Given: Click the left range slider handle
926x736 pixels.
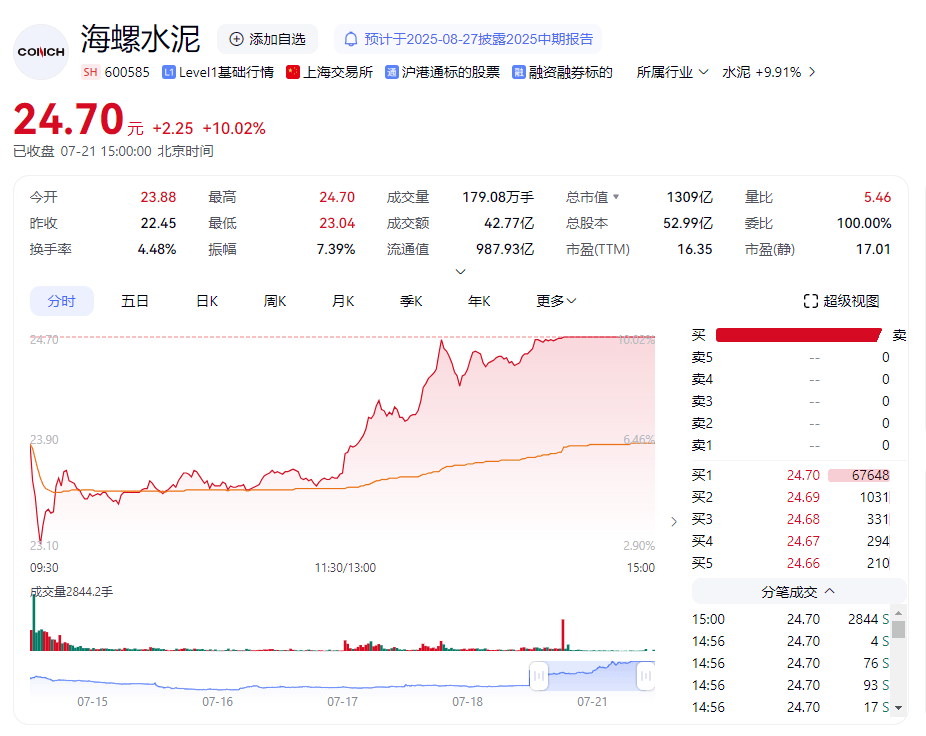Looking at the screenshot, I should click(x=539, y=676).
